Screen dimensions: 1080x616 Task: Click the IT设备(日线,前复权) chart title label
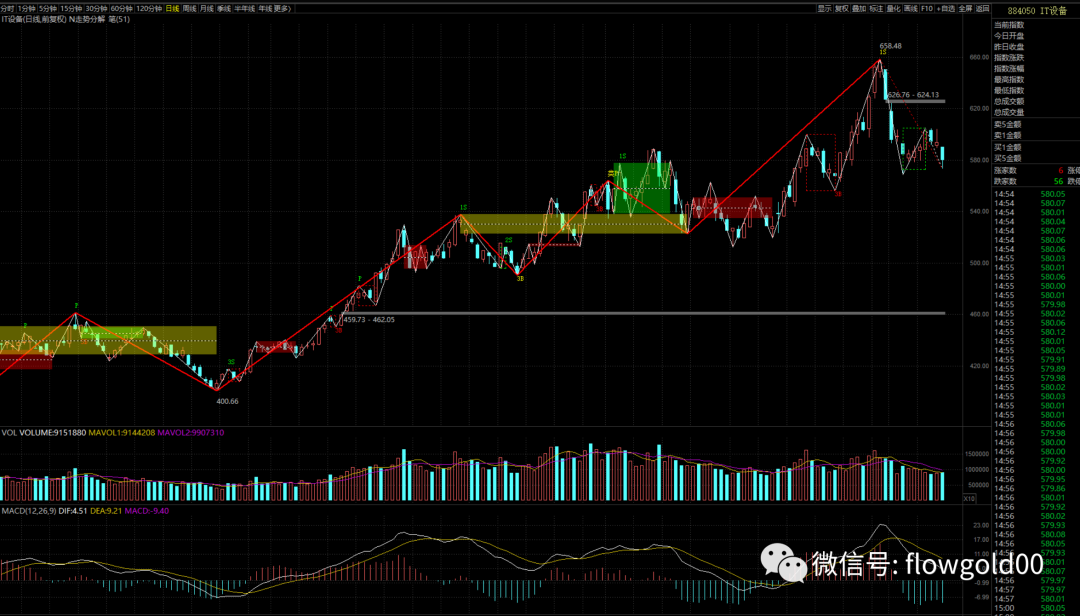(x=34, y=19)
